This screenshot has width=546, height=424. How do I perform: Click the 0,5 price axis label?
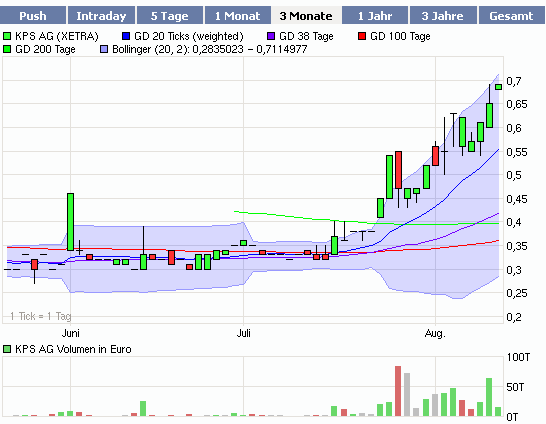[514, 175]
